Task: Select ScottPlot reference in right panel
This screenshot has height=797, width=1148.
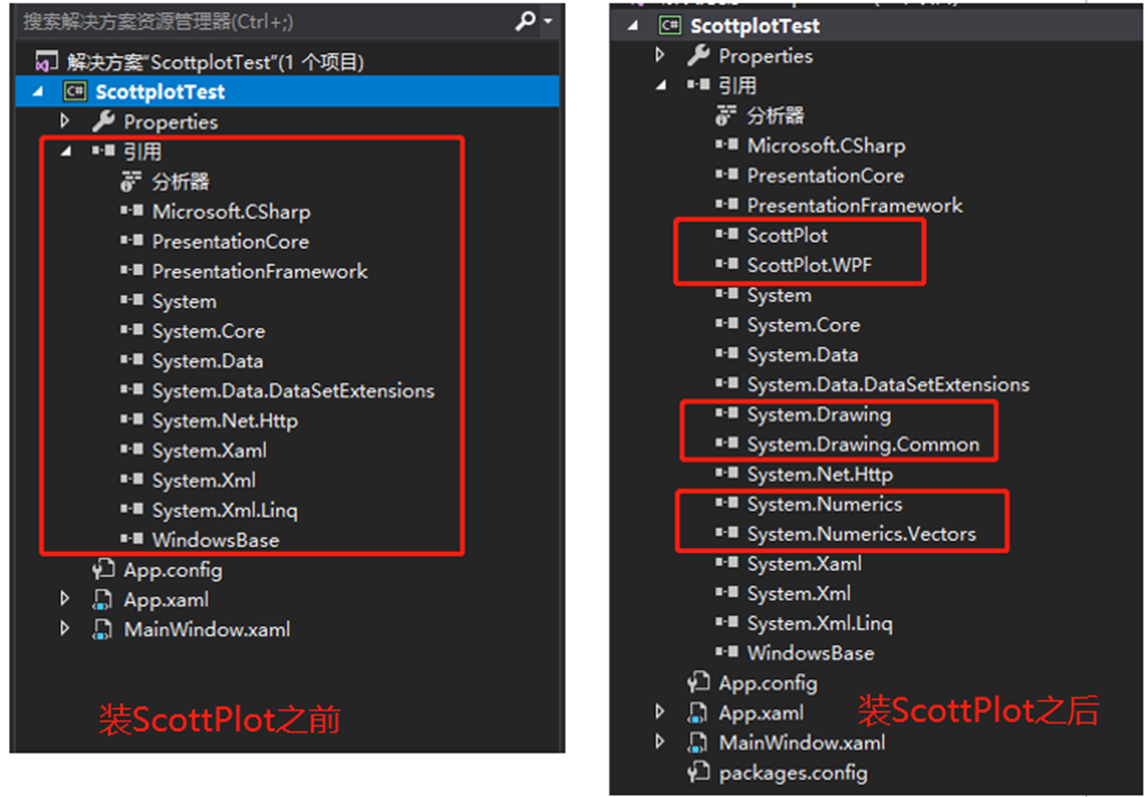Action: (787, 236)
